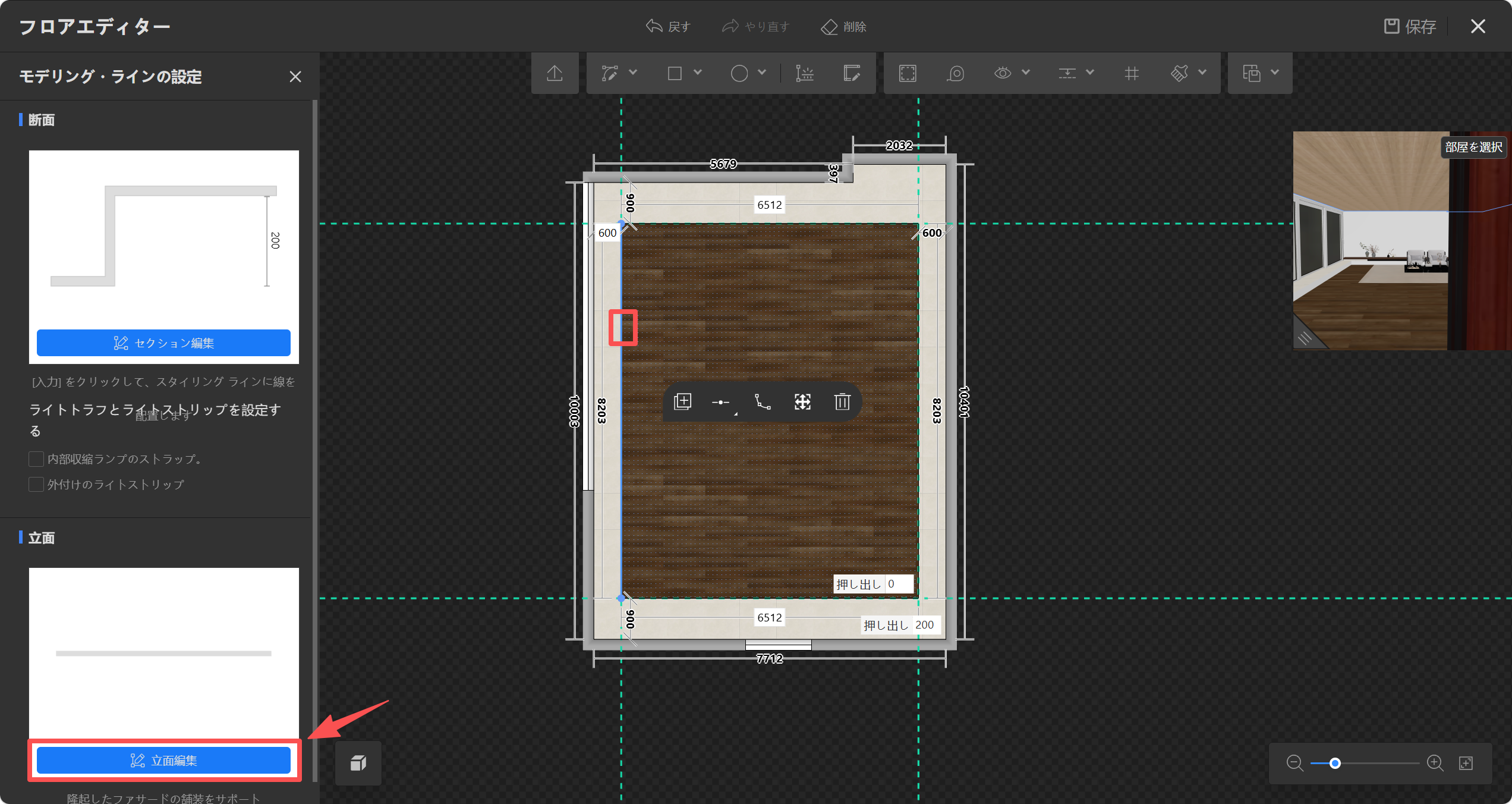
Task: Click the 10401 dimension label on right
Action: coord(964,402)
